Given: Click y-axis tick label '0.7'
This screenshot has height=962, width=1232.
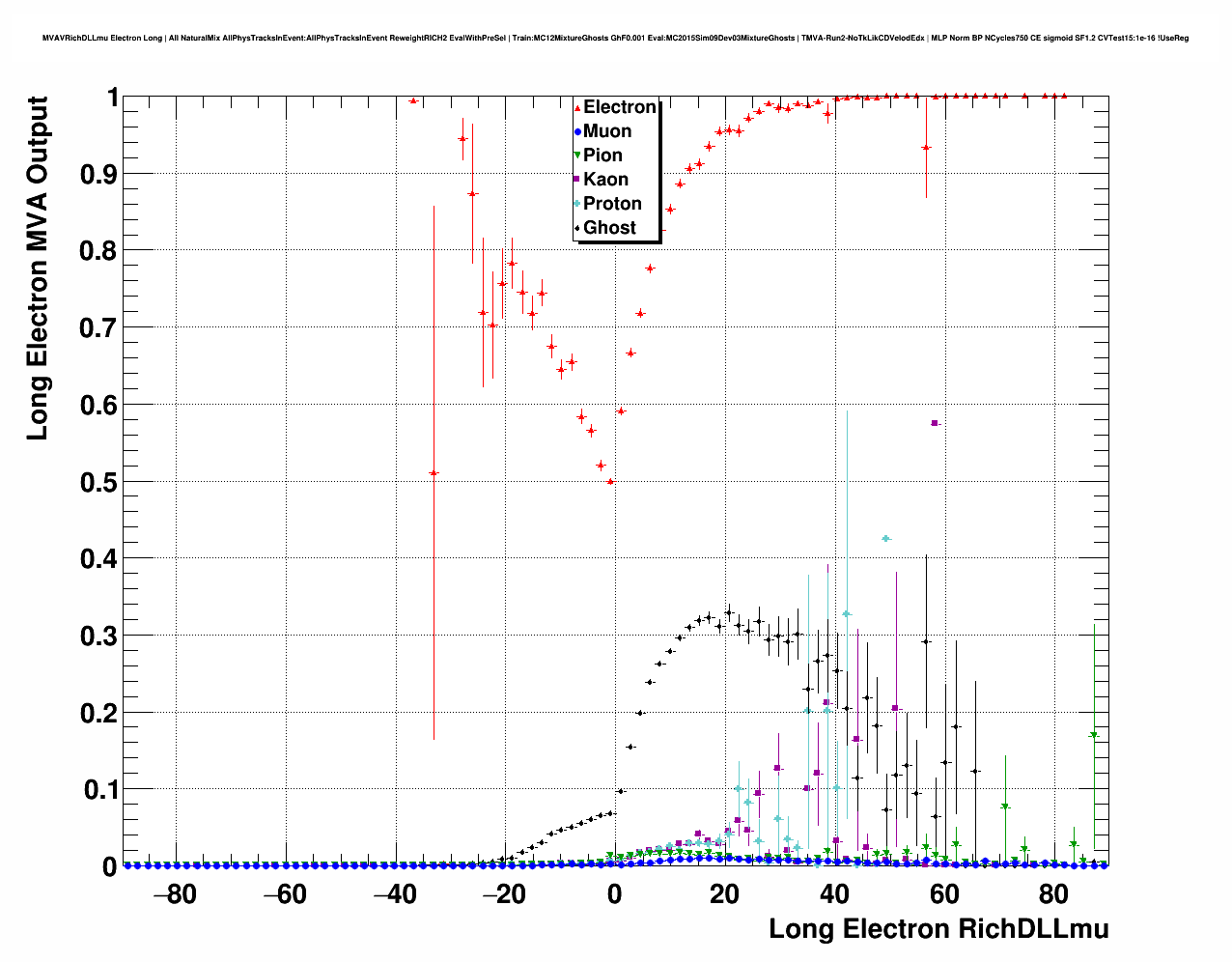Looking at the screenshot, I should pyautogui.click(x=100, y=328).
